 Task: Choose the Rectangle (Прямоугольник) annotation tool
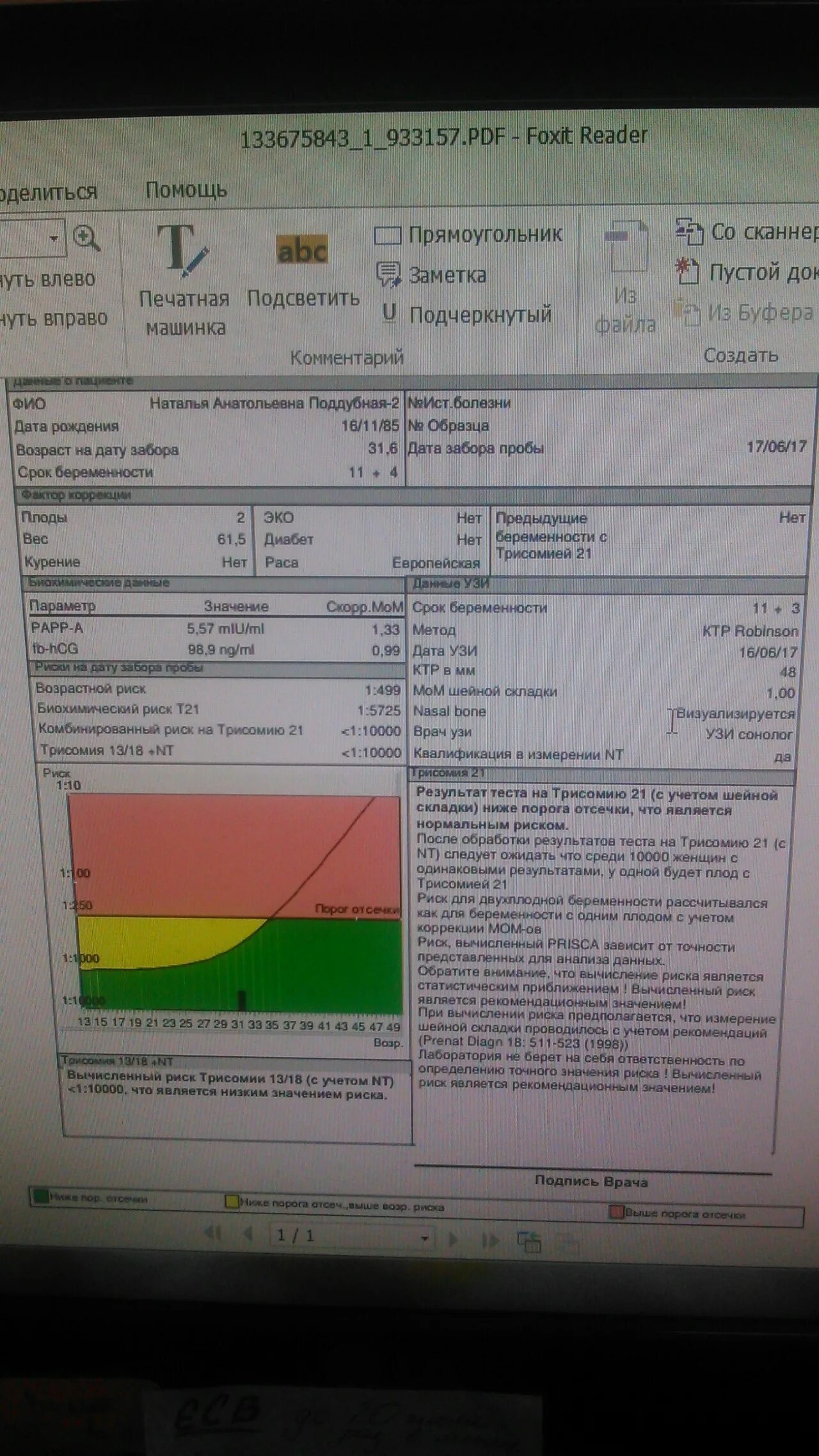pyautogui.click(x=468, y=235)
